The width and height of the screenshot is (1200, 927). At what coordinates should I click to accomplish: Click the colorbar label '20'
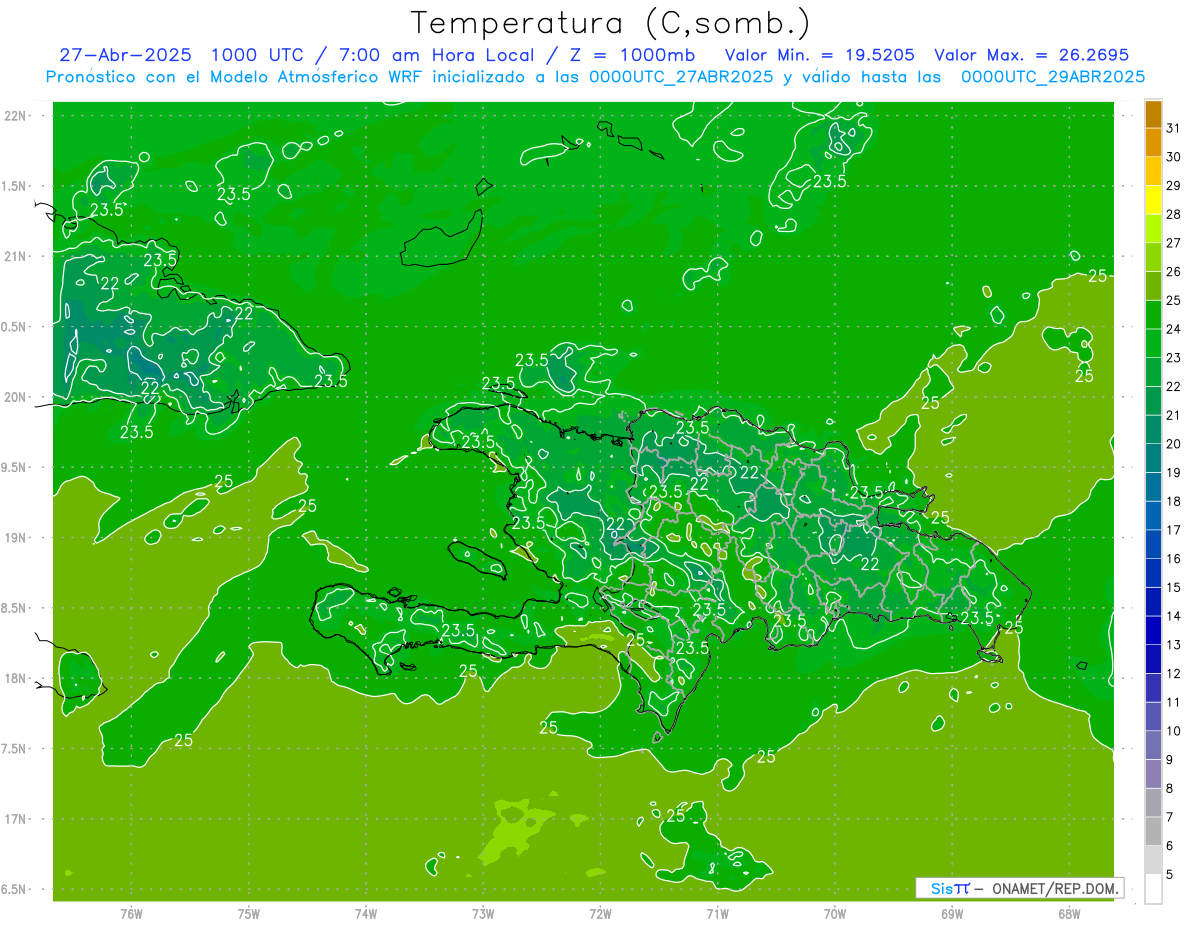1174,444
